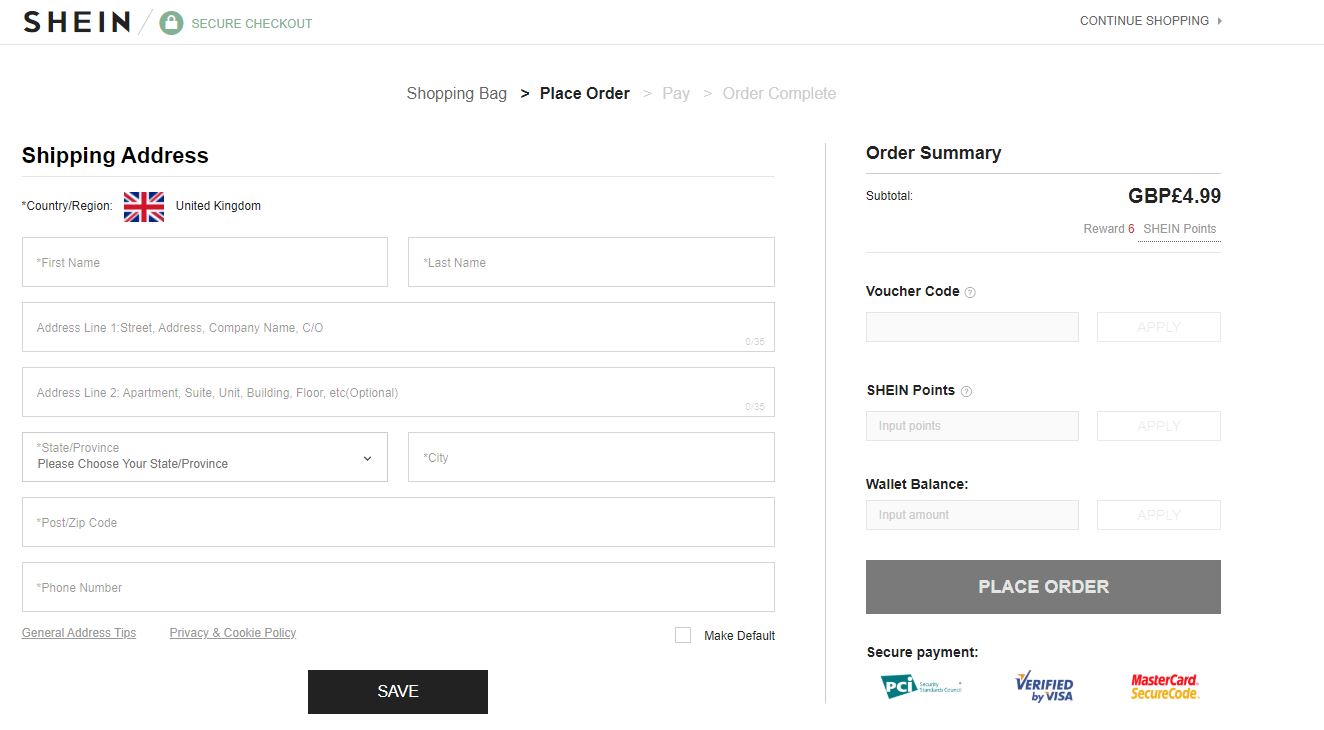Apply the voucher code

(1159, 327)
